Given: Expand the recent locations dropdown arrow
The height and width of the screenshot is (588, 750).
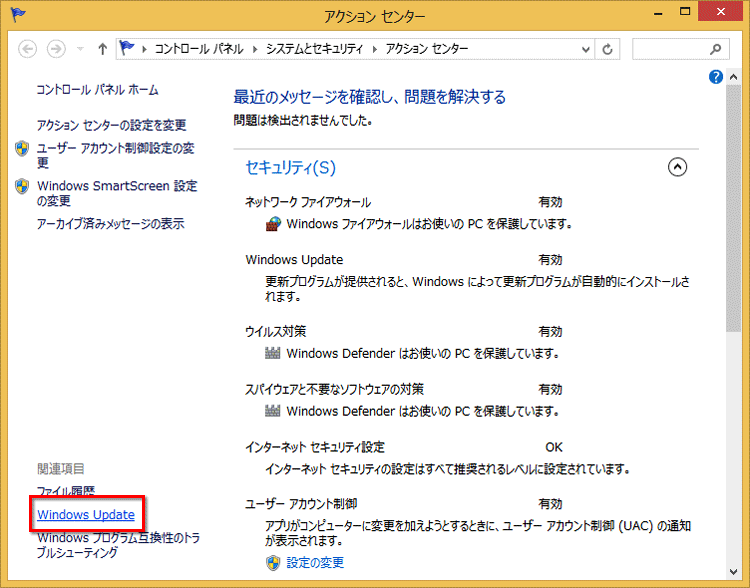Looking at the screenshot, I should [80, 49].
